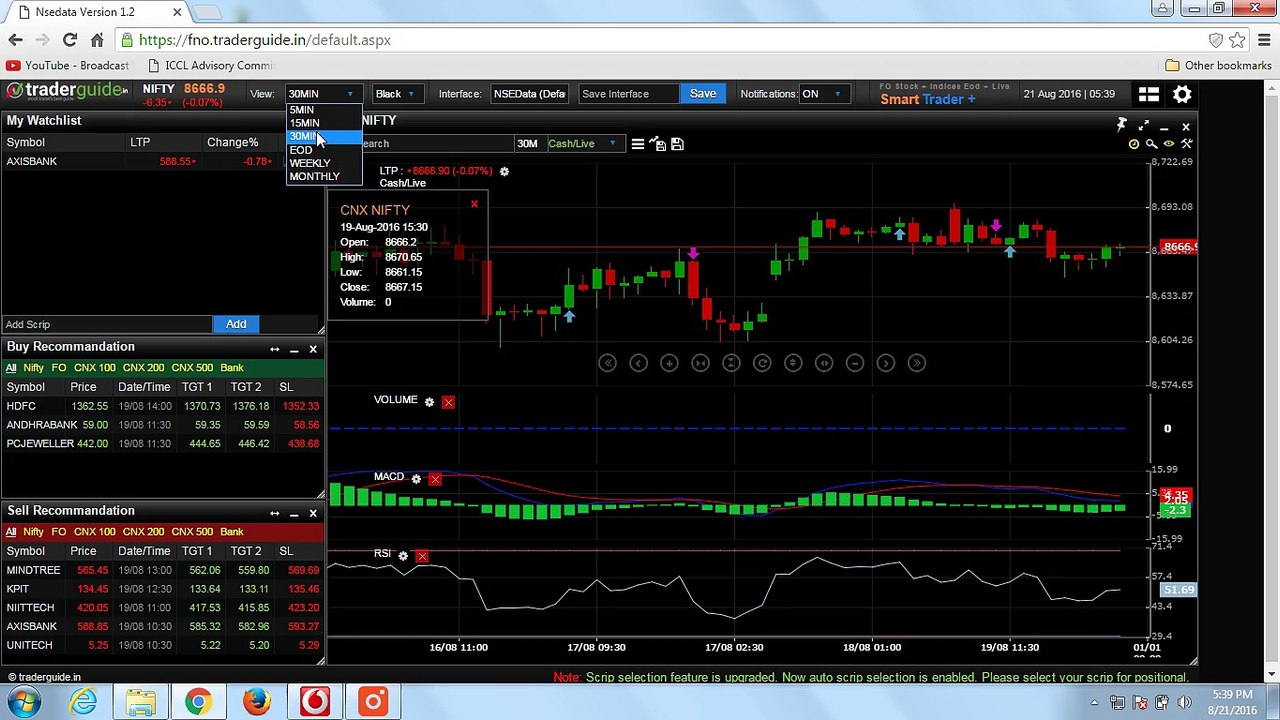Open RSI indicator settings gear
This screenshot has width=1280, height=720.
403,555
